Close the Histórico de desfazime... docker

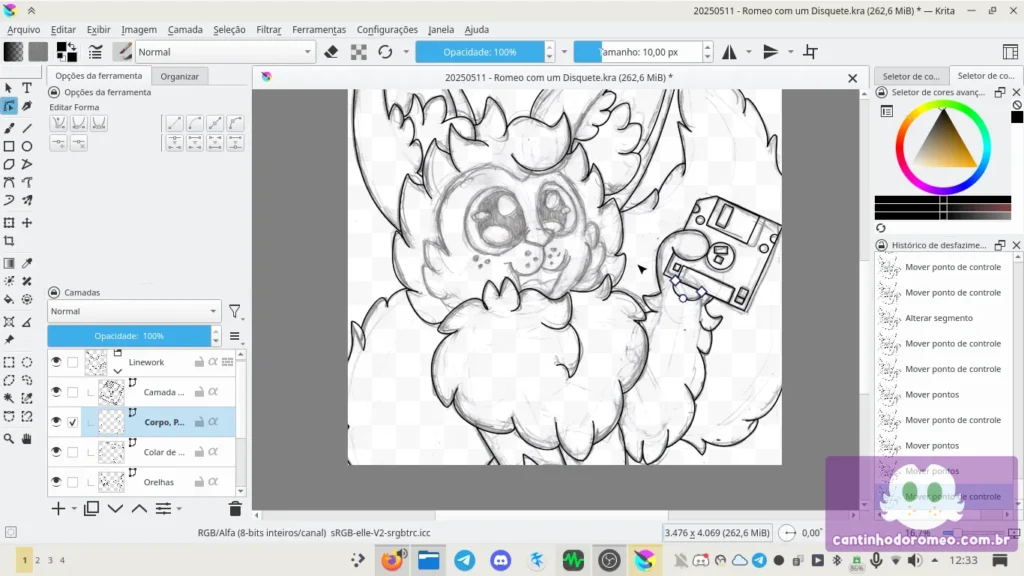[x=1016, y=245]
